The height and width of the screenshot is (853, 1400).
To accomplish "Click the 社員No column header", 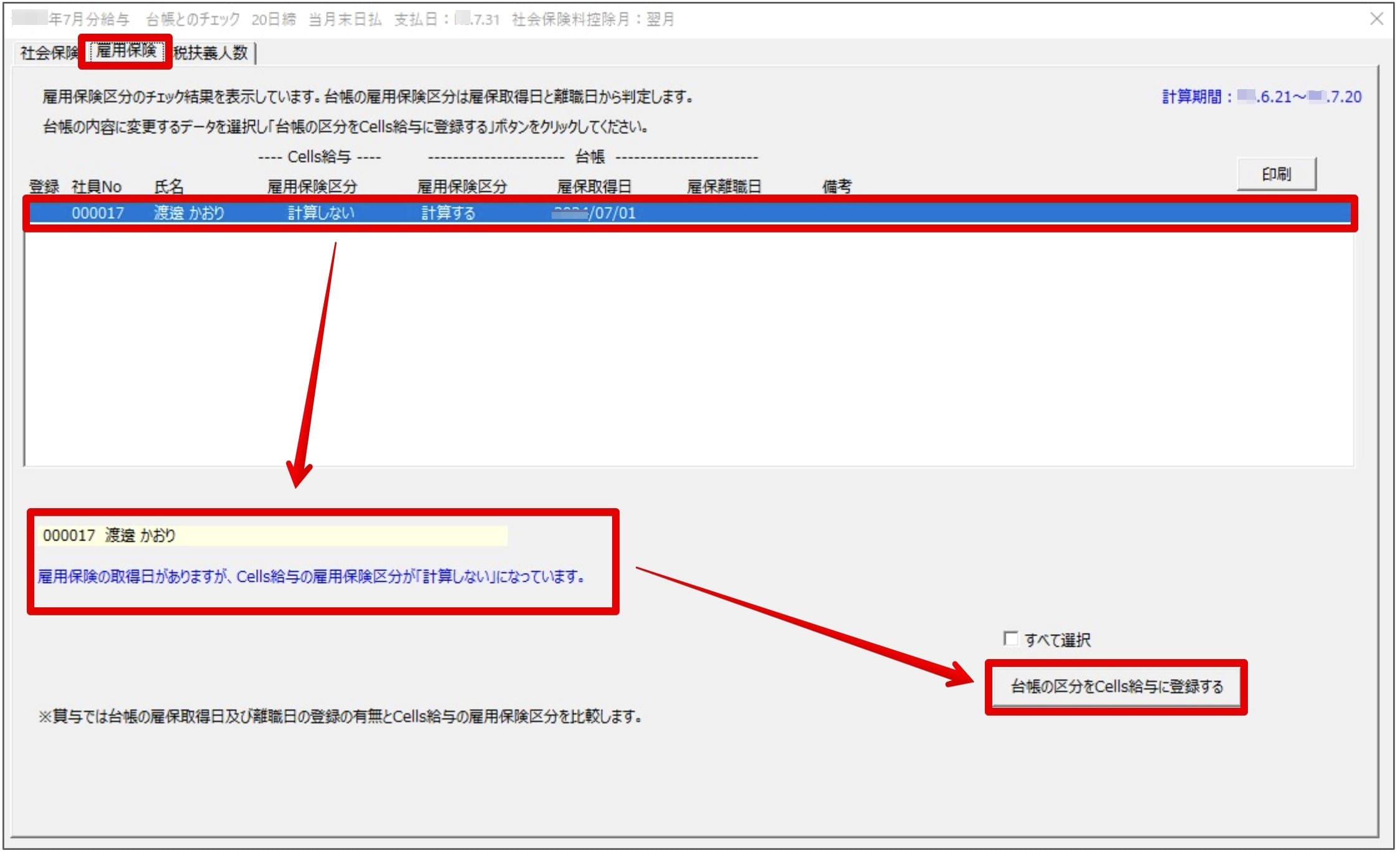I will click(x=97, y=186).
